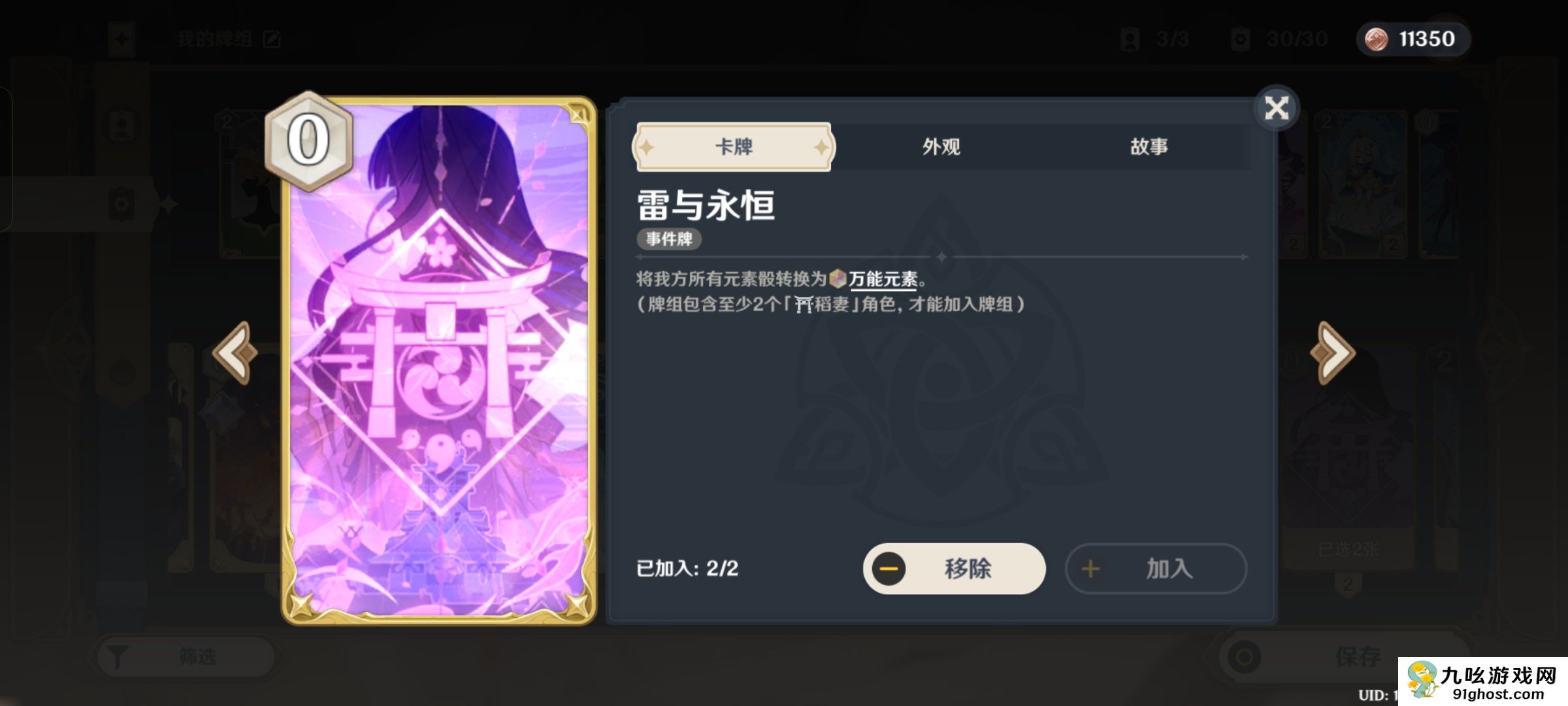Click the filter funnel icon
This screenshot has width=1568, height=706.
pos(117,656)
